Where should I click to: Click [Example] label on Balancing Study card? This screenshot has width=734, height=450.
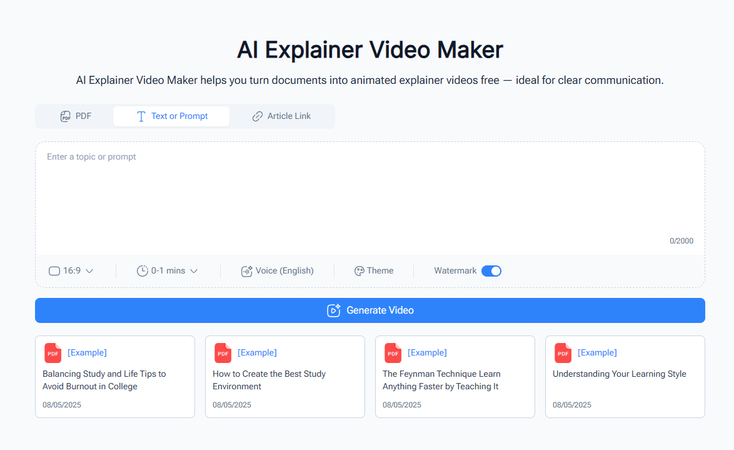87,353
